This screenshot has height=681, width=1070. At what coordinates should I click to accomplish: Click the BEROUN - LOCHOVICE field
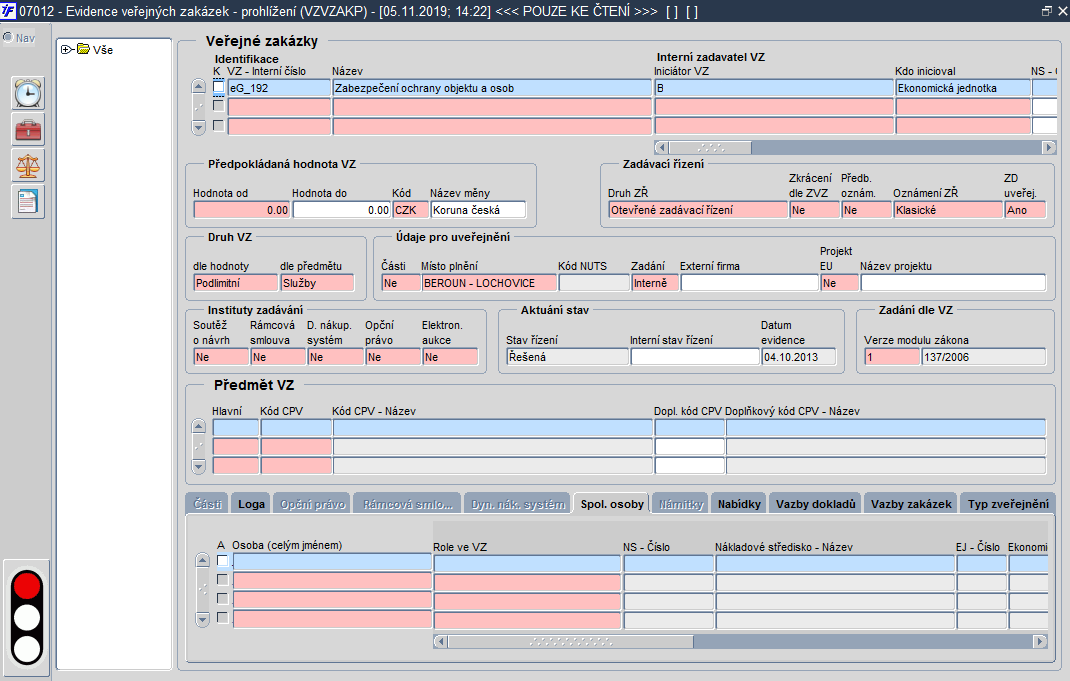pyautogui.click(x=489, y=283)
